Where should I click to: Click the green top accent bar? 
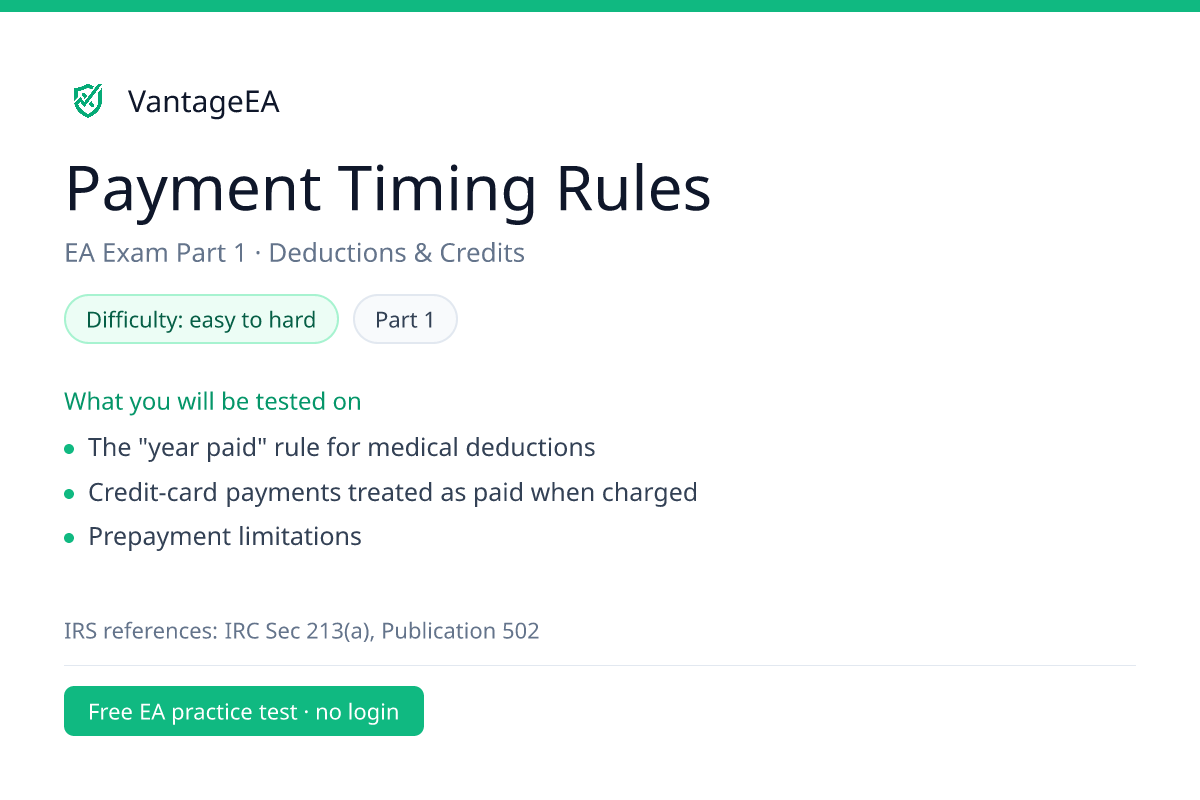(600, 5)
